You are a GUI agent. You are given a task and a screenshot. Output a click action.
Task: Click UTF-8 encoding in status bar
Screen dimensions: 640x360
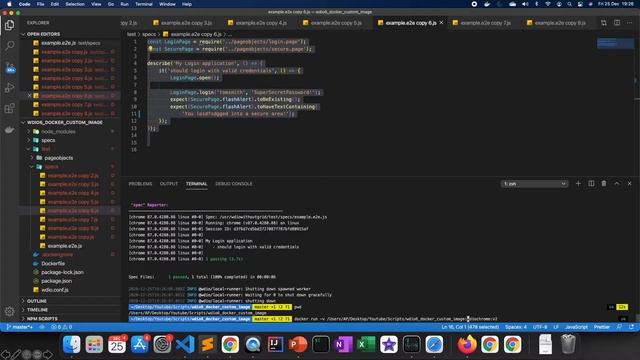(x=540, y=327)
